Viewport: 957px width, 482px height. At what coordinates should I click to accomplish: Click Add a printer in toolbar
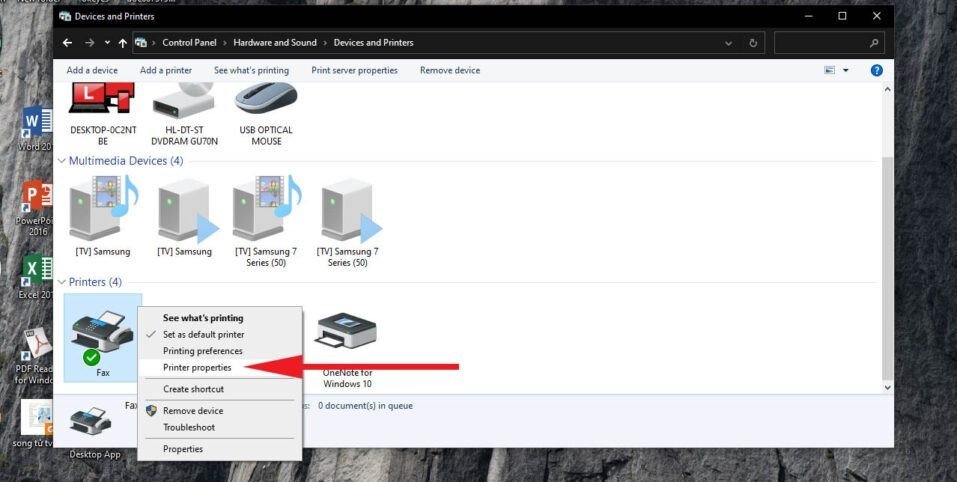[166, 70]
